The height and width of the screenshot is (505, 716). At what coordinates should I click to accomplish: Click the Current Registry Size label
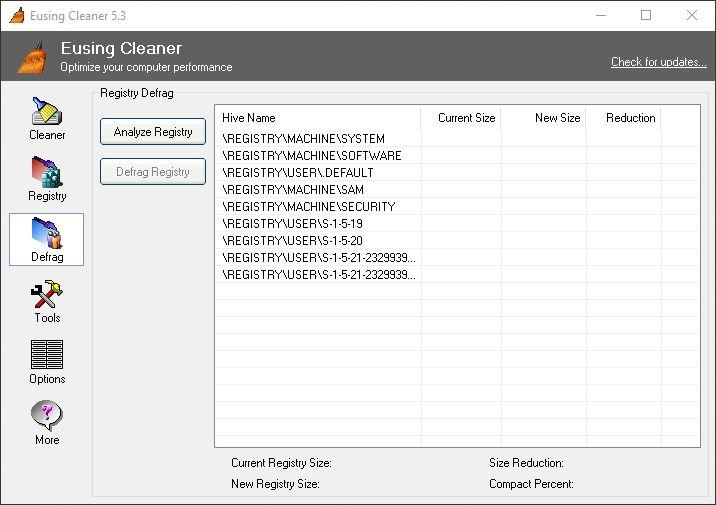tap(281, 463)
